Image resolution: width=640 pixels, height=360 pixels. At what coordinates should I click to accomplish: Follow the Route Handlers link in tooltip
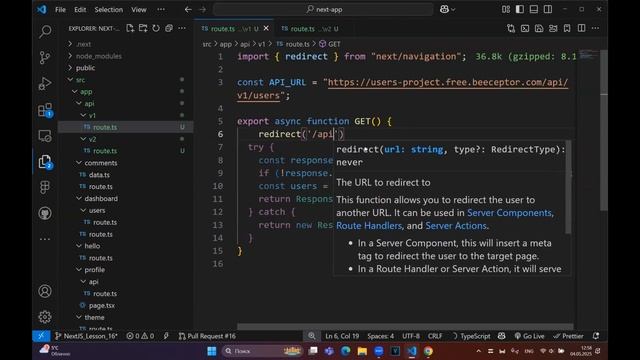pos(369,226)
